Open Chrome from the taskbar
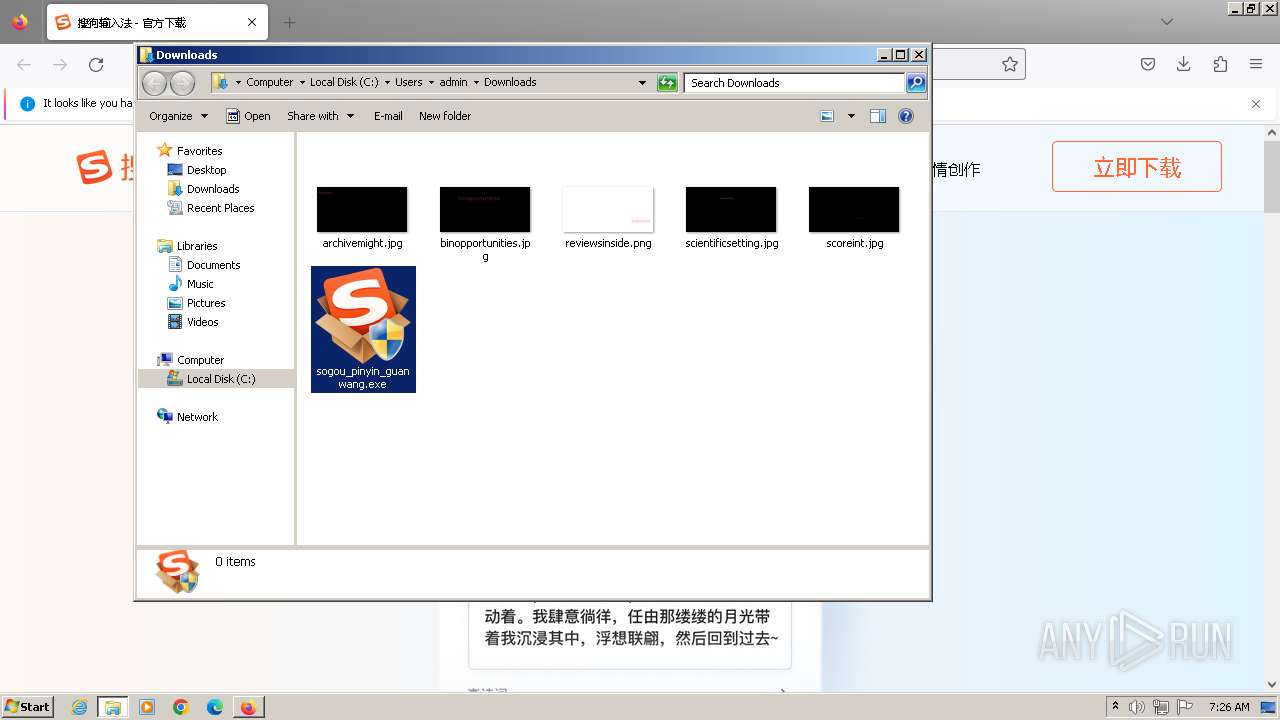Image resolution: width=1280 pixels, height=720 pixels. (x=181, y=707)
